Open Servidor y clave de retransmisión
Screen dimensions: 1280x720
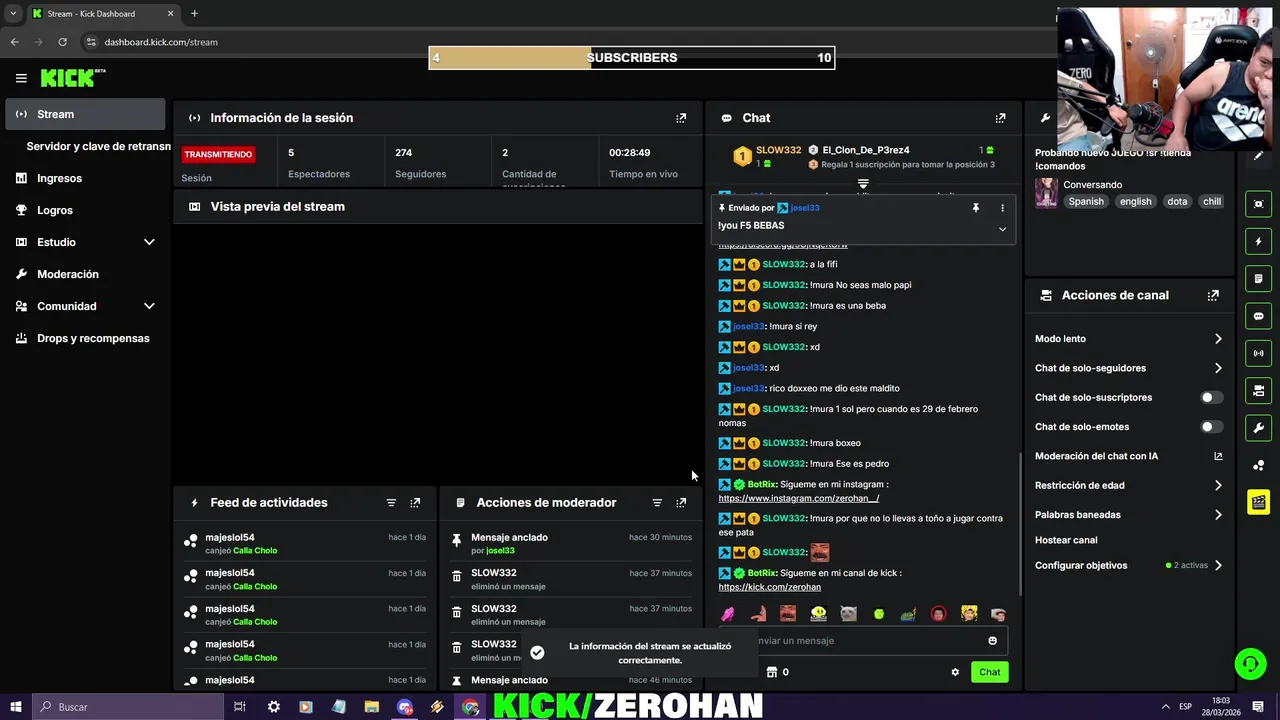98,146
